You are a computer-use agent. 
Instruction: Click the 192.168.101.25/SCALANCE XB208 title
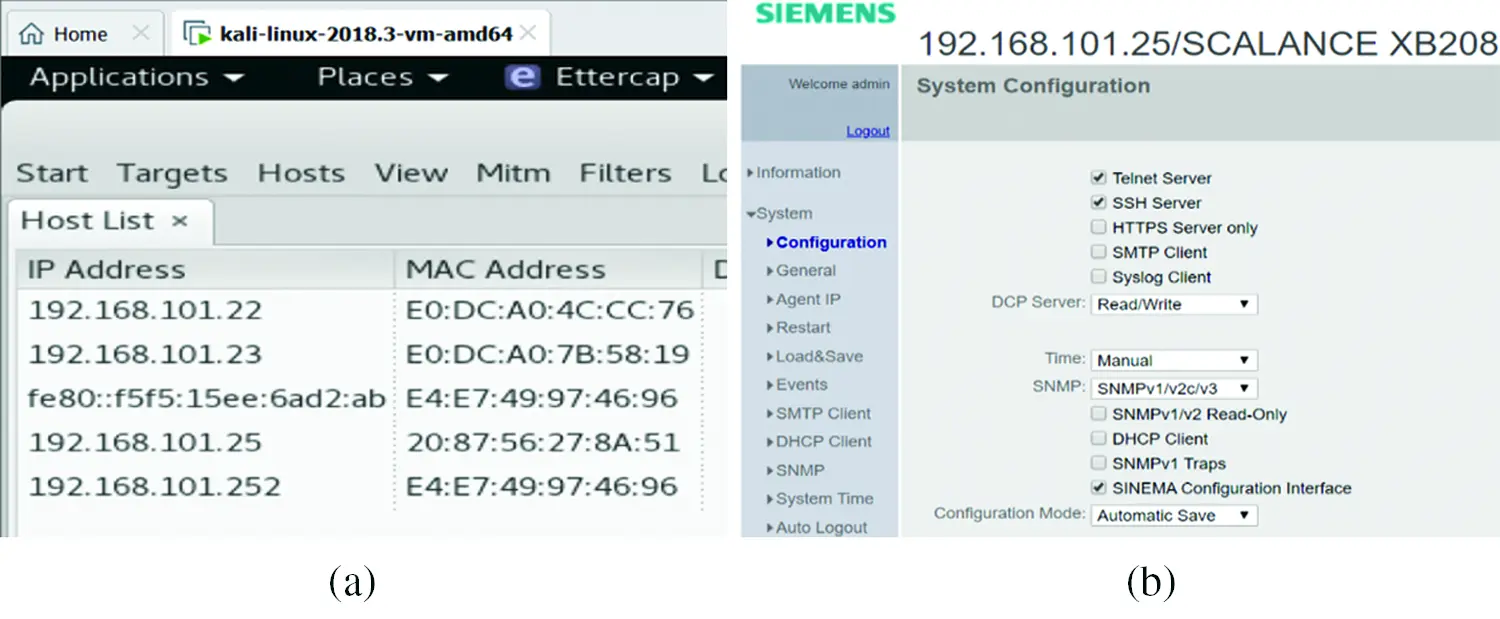1208,44
